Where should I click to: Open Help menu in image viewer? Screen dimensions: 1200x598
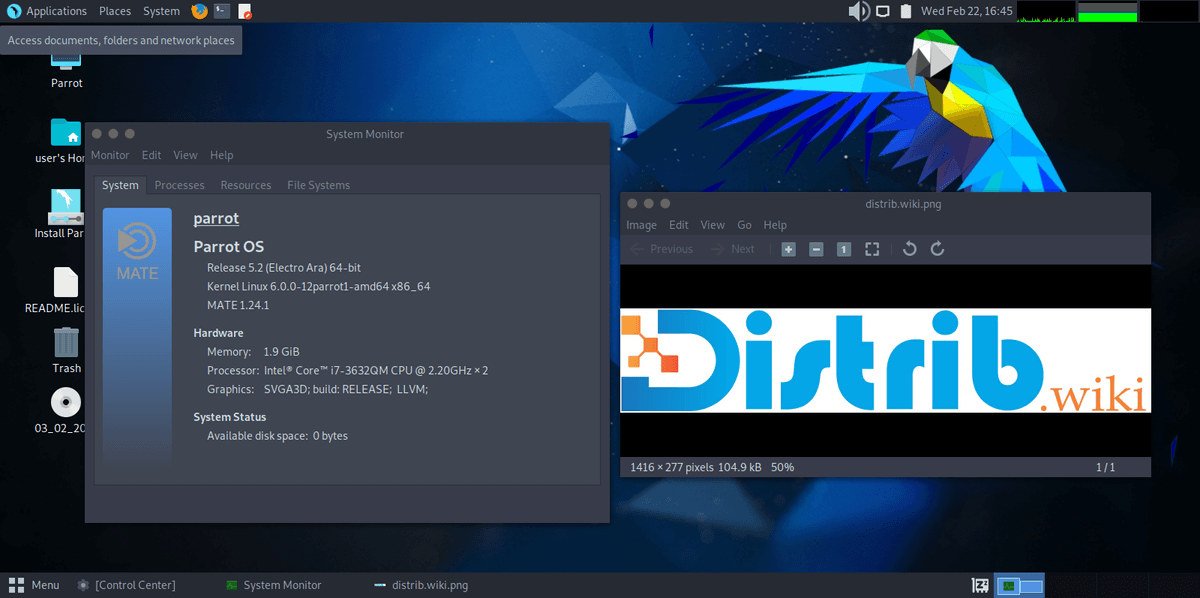[775, 225]
